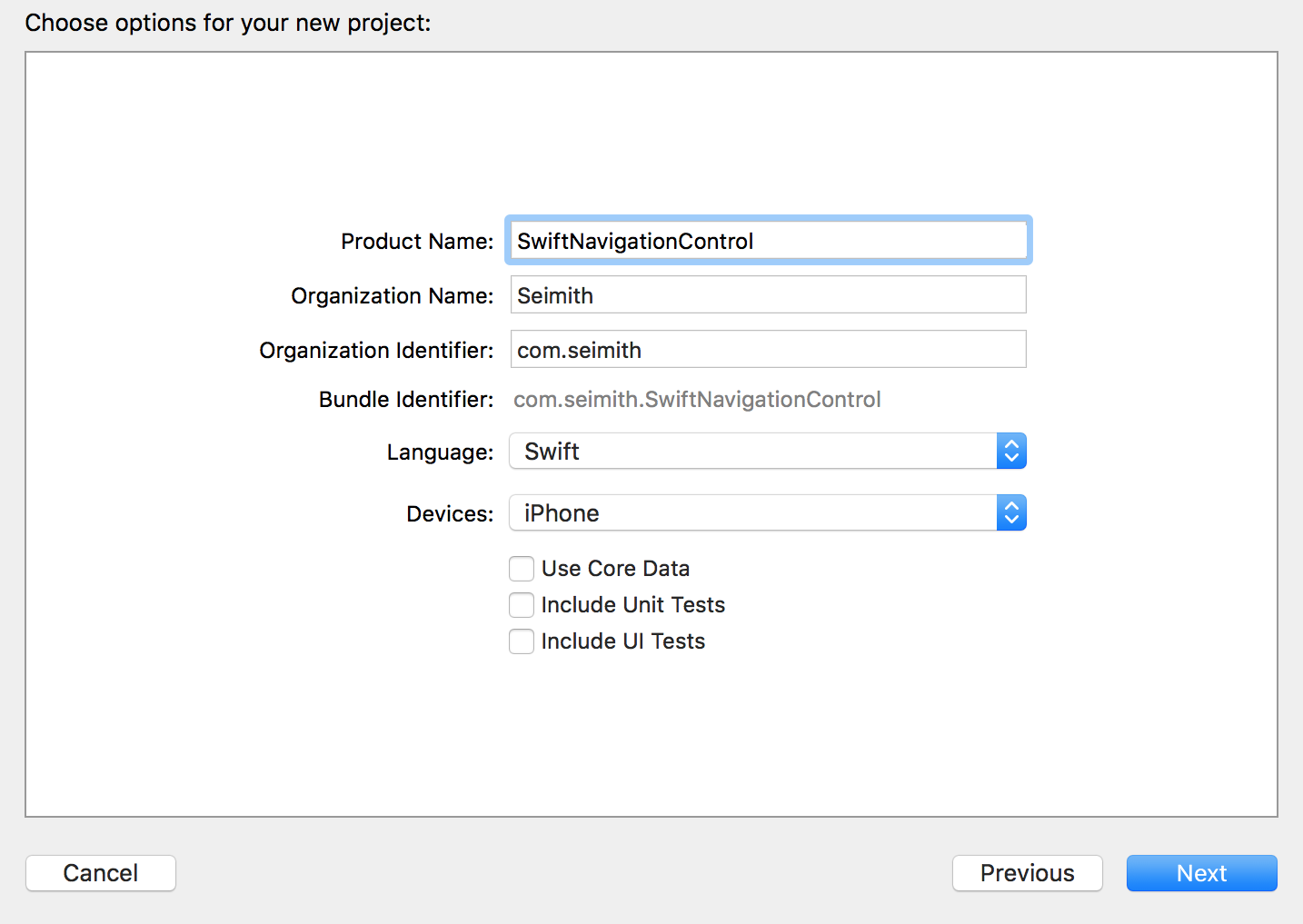Click the "Devices:" label text
Screen dimensions: 1303x924
450,514
